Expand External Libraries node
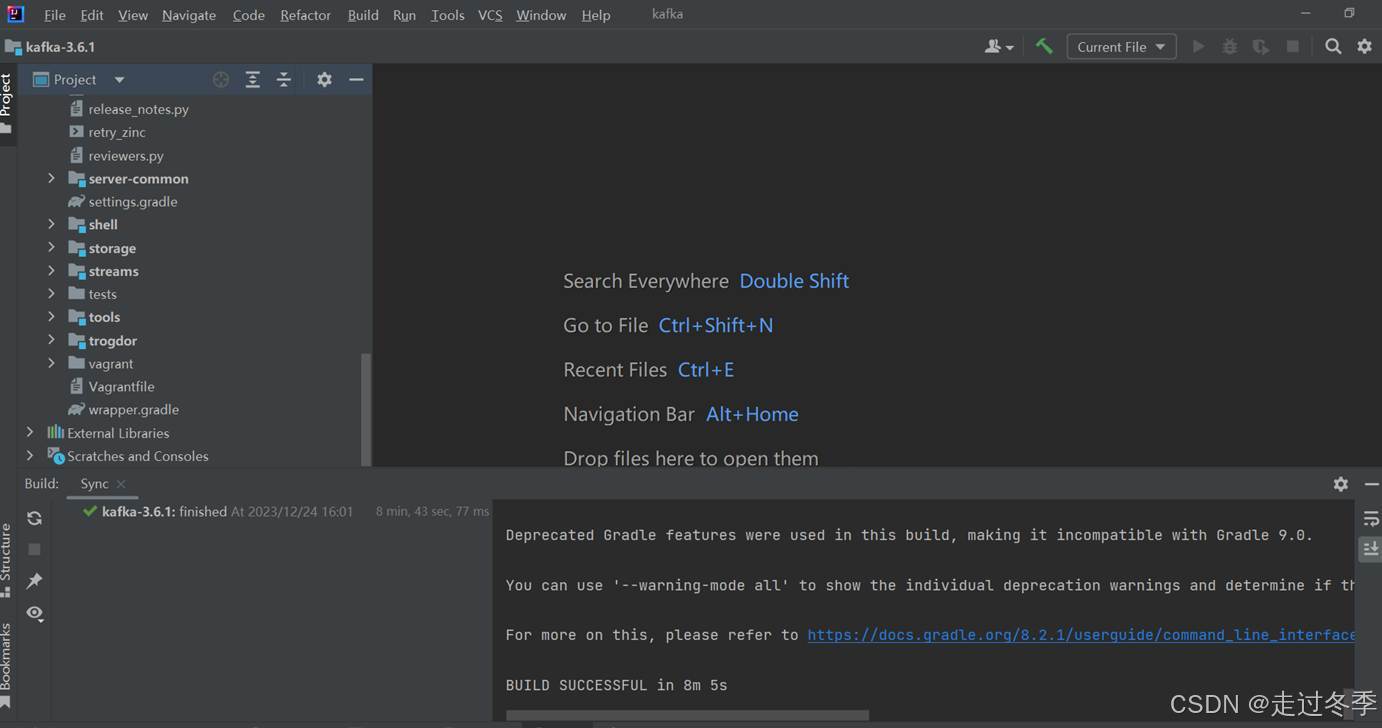1382x728 pixels. pyautogui.click(x=29, y=433)
